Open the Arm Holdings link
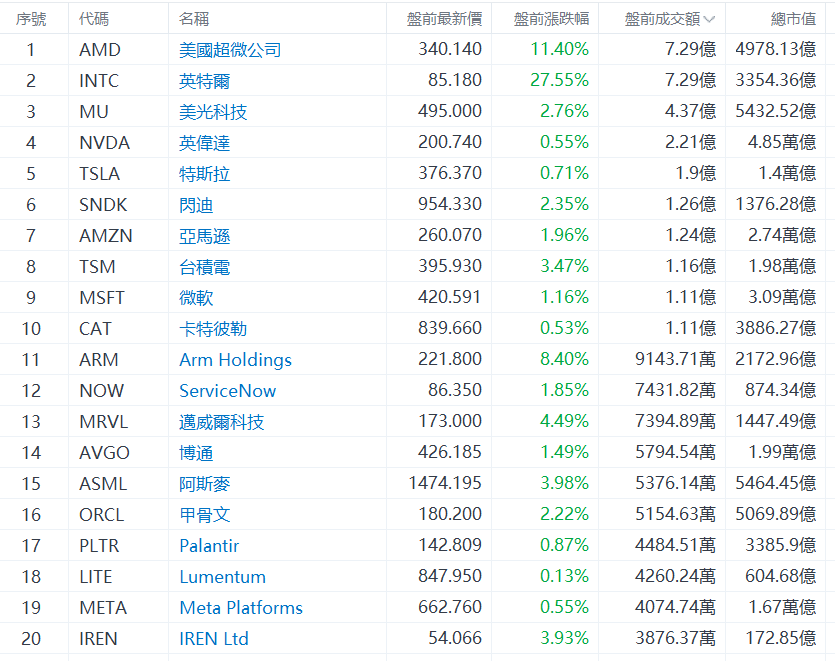This screenshot has height=661, width=835. pyautogui.click(x=235, y=360)
